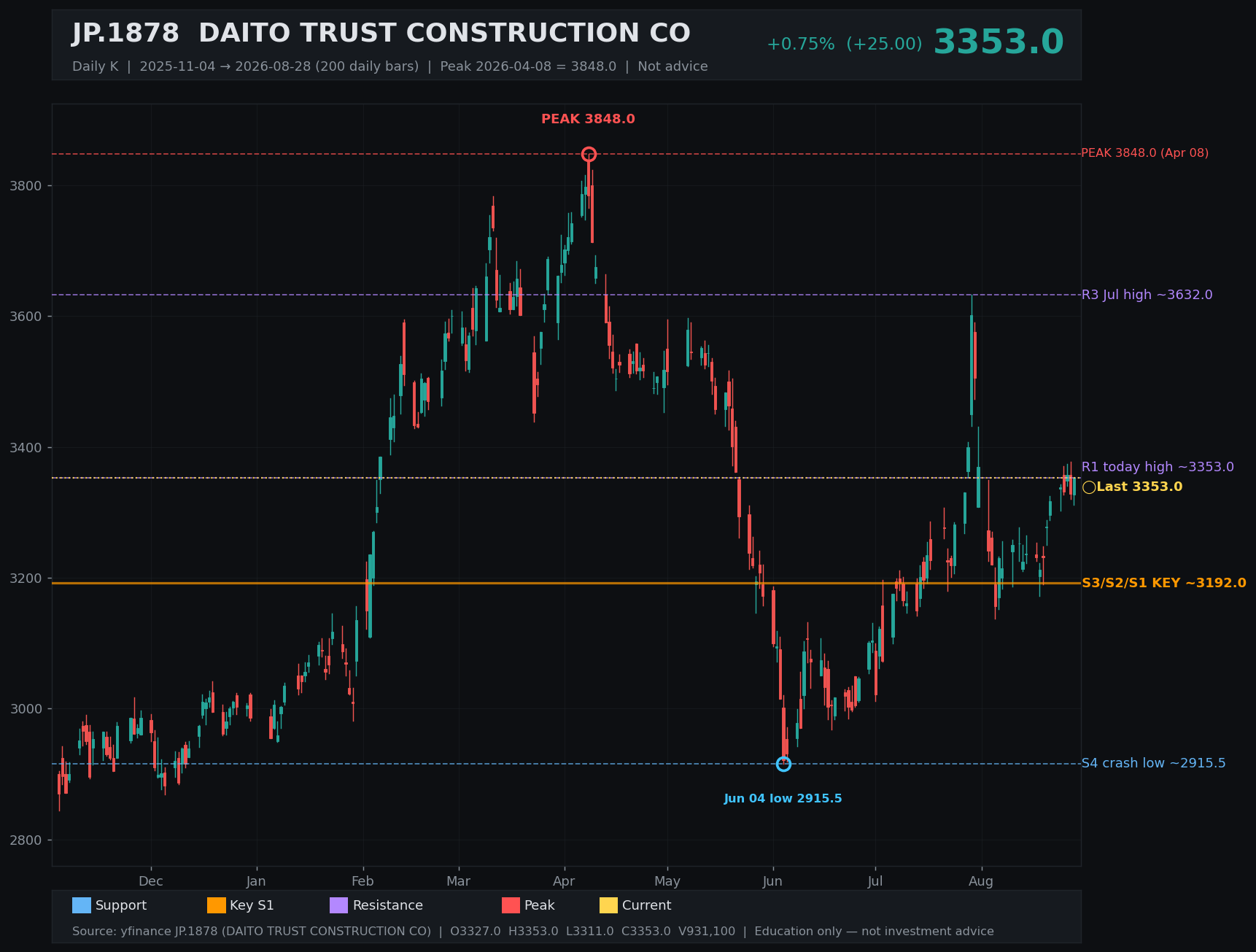
Task: Click the Feb x-axis label
Action: 363,881
